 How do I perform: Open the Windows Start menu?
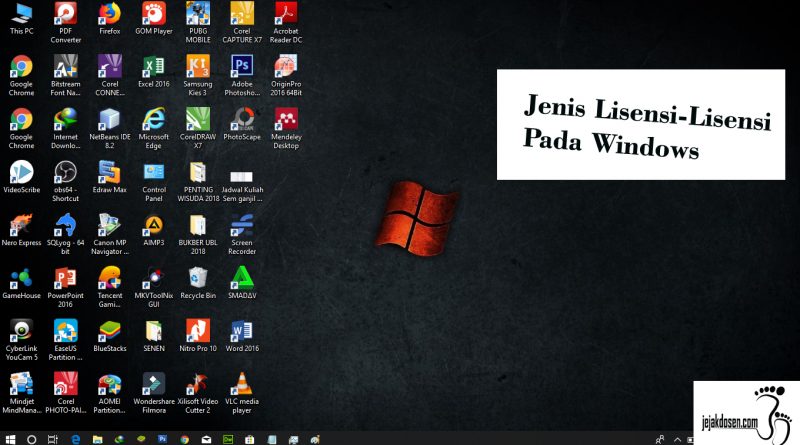click(x=10, y=439)
